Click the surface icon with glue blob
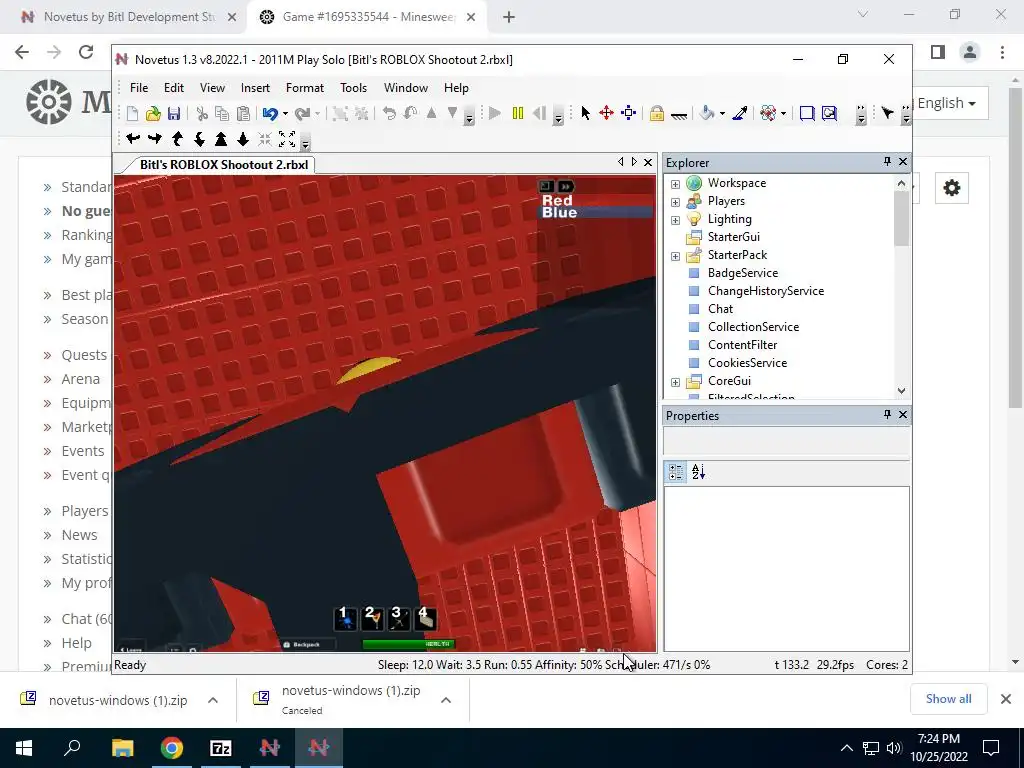1024x768 pixels. pyautogui.click(x=829, y=114)
